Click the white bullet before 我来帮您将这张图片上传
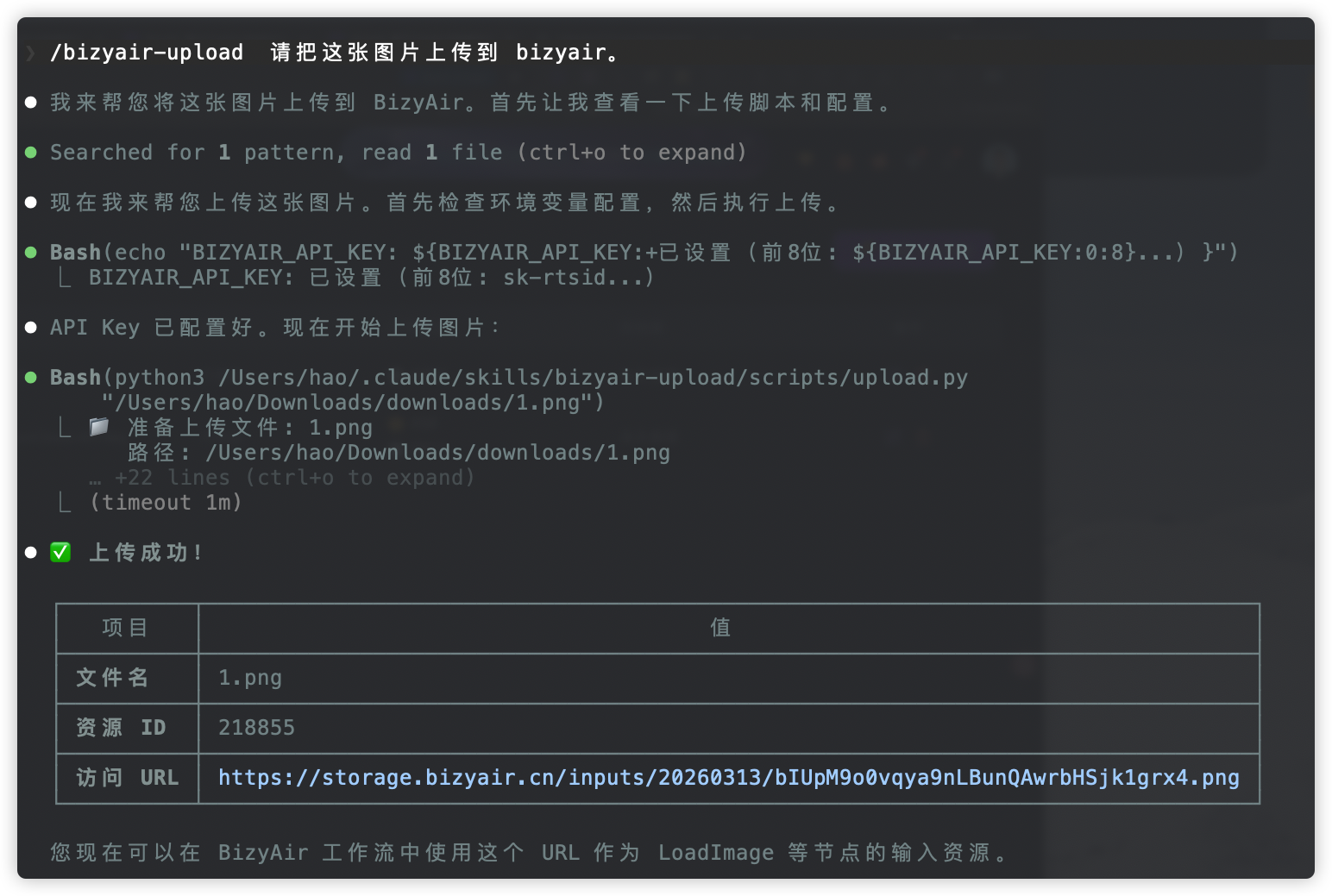 tap(31, 103)
